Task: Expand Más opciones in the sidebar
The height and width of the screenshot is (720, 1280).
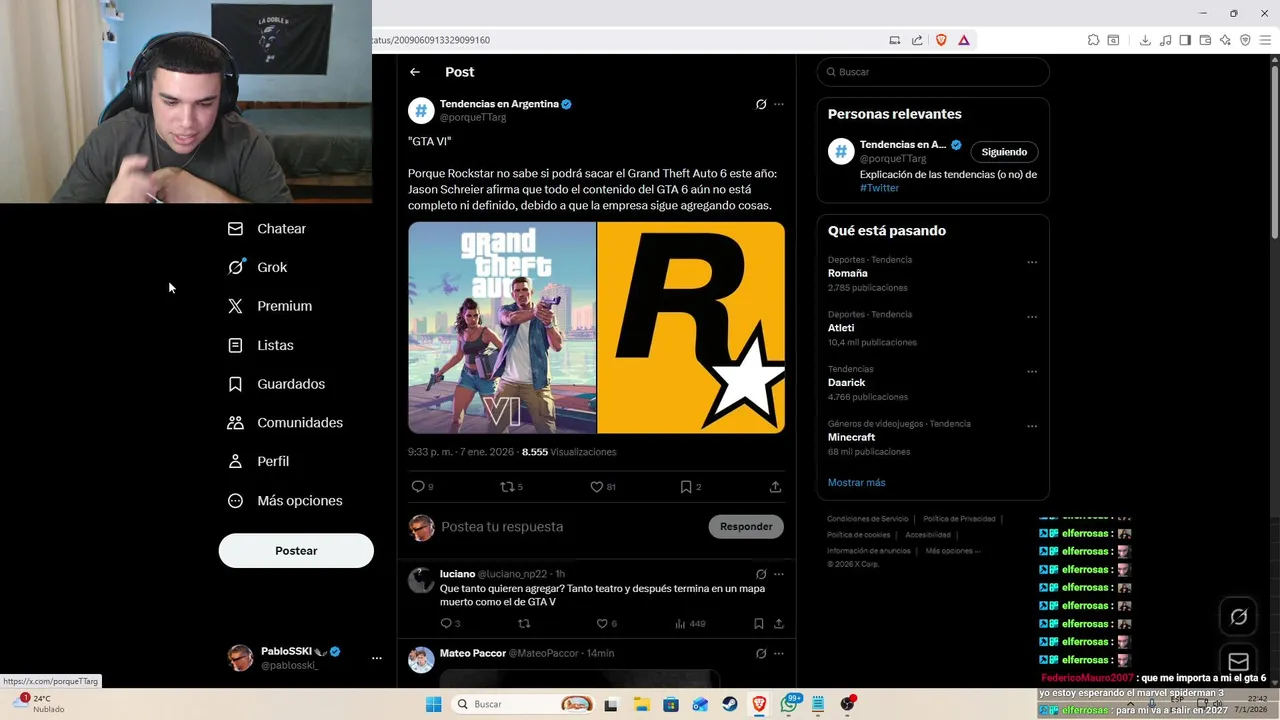Action: coord(285,501)
